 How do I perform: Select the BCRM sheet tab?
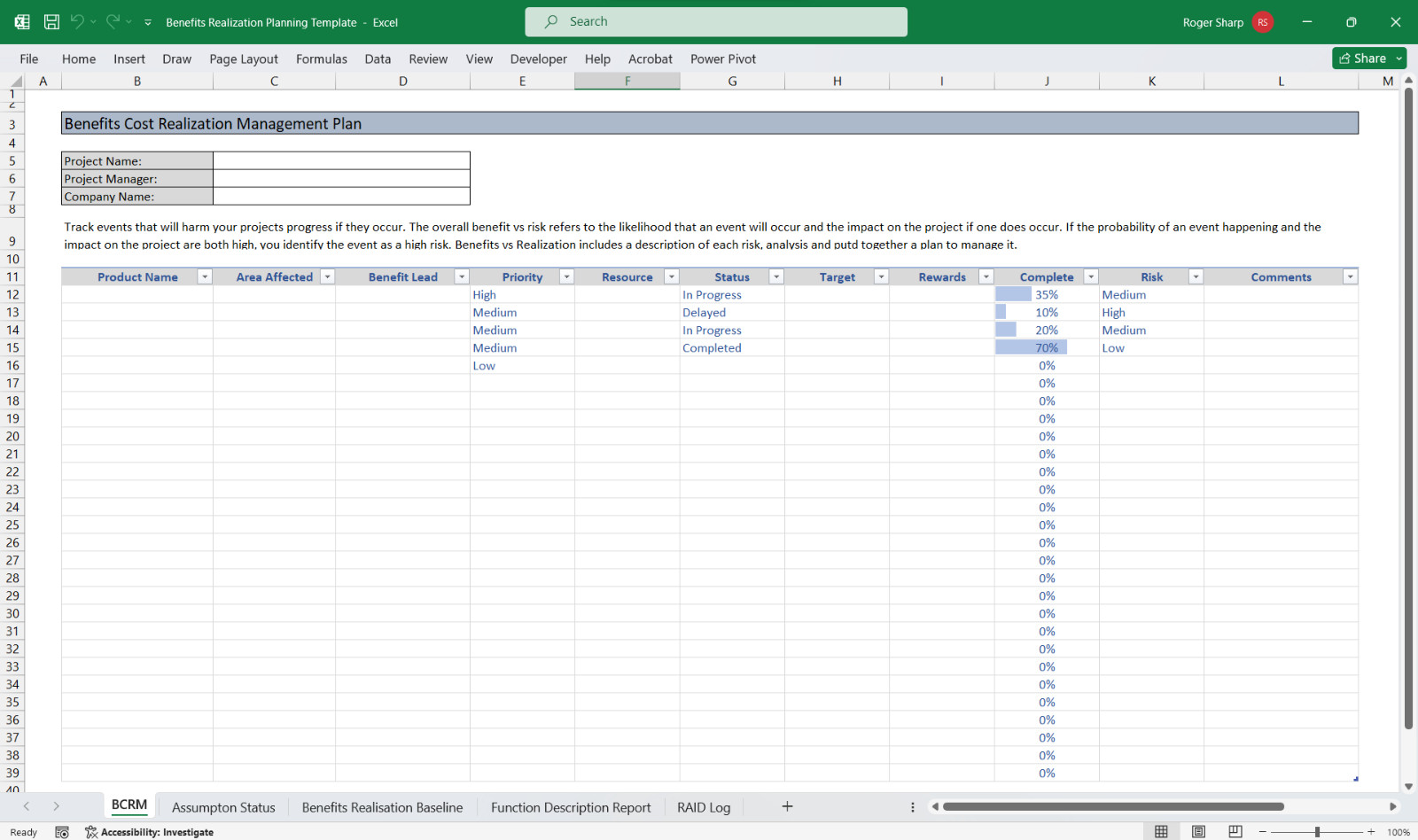tap(129, 805)
